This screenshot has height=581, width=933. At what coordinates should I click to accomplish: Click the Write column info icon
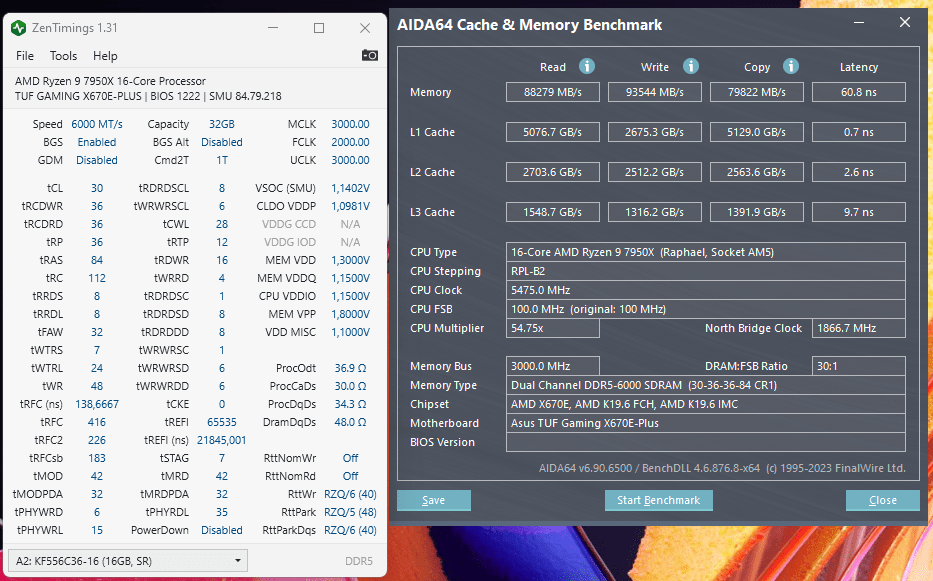point(690,66)
